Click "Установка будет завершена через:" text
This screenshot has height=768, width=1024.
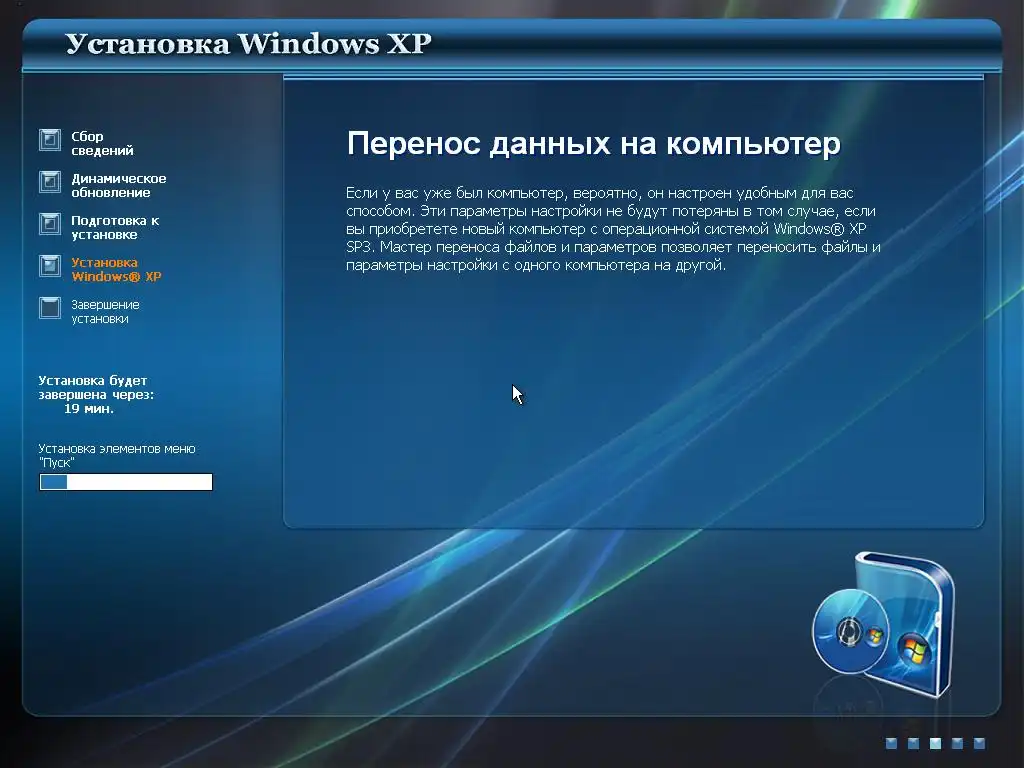[96, 387]
